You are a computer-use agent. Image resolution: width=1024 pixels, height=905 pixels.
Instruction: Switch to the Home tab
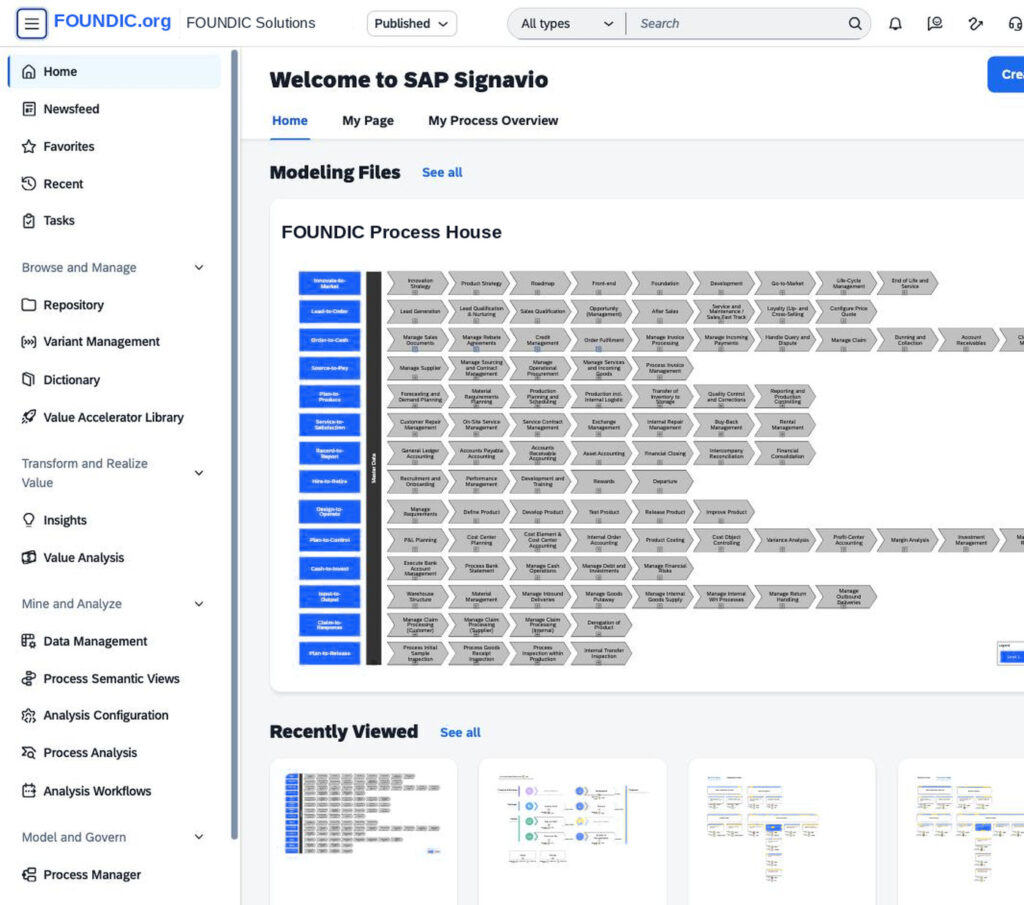coord(290,120)
